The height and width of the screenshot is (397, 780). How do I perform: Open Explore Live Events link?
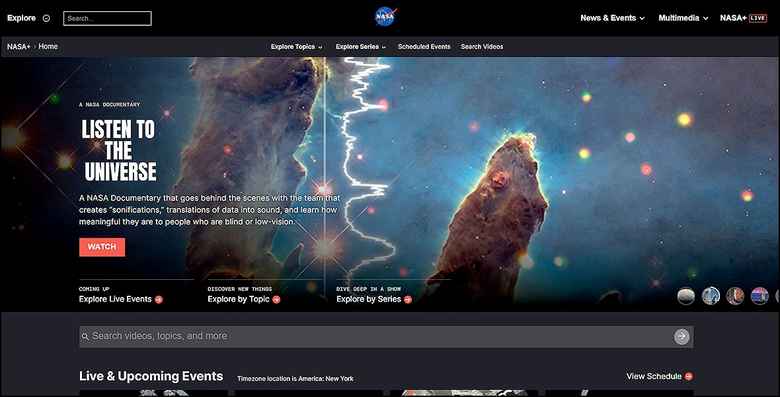point(115,299)
